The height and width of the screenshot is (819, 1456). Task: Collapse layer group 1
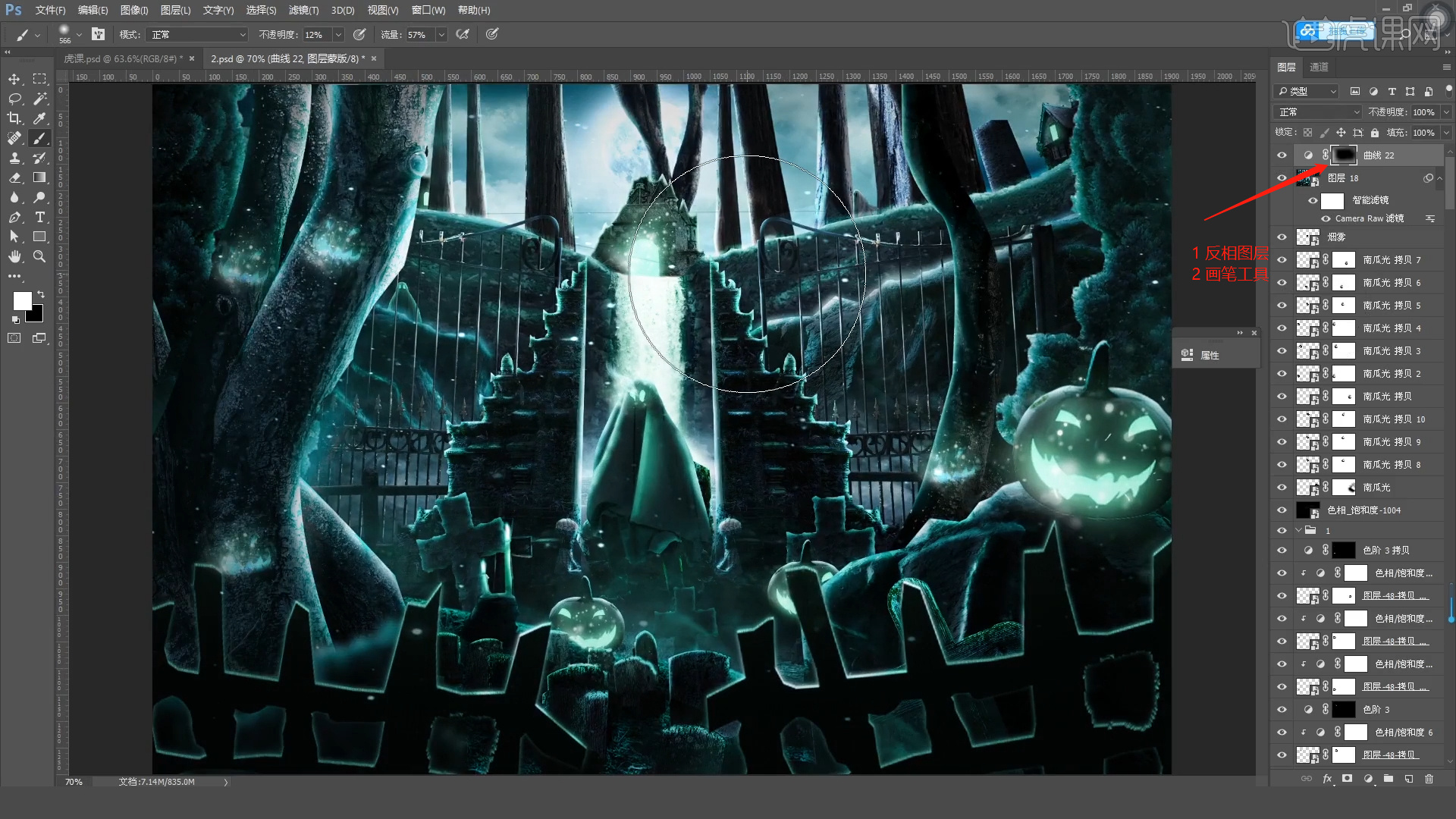[x=1298, y=531]
